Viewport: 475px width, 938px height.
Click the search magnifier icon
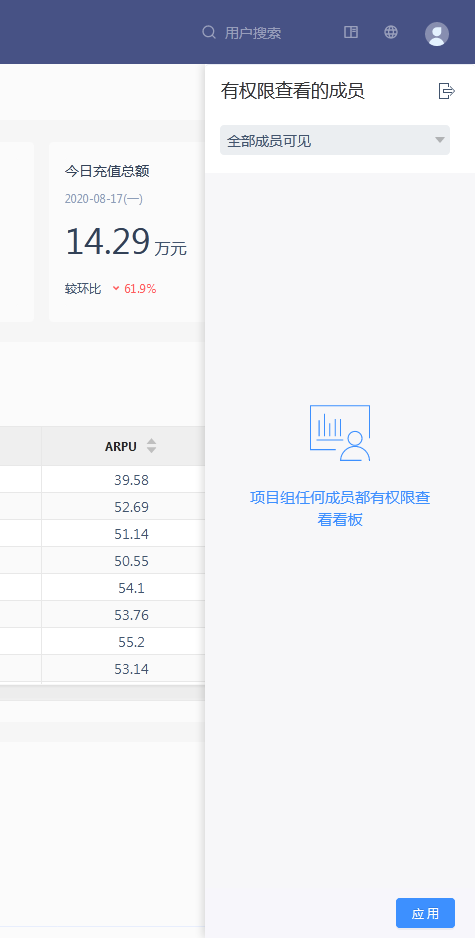pyautogui.click(x=209, y=32)
